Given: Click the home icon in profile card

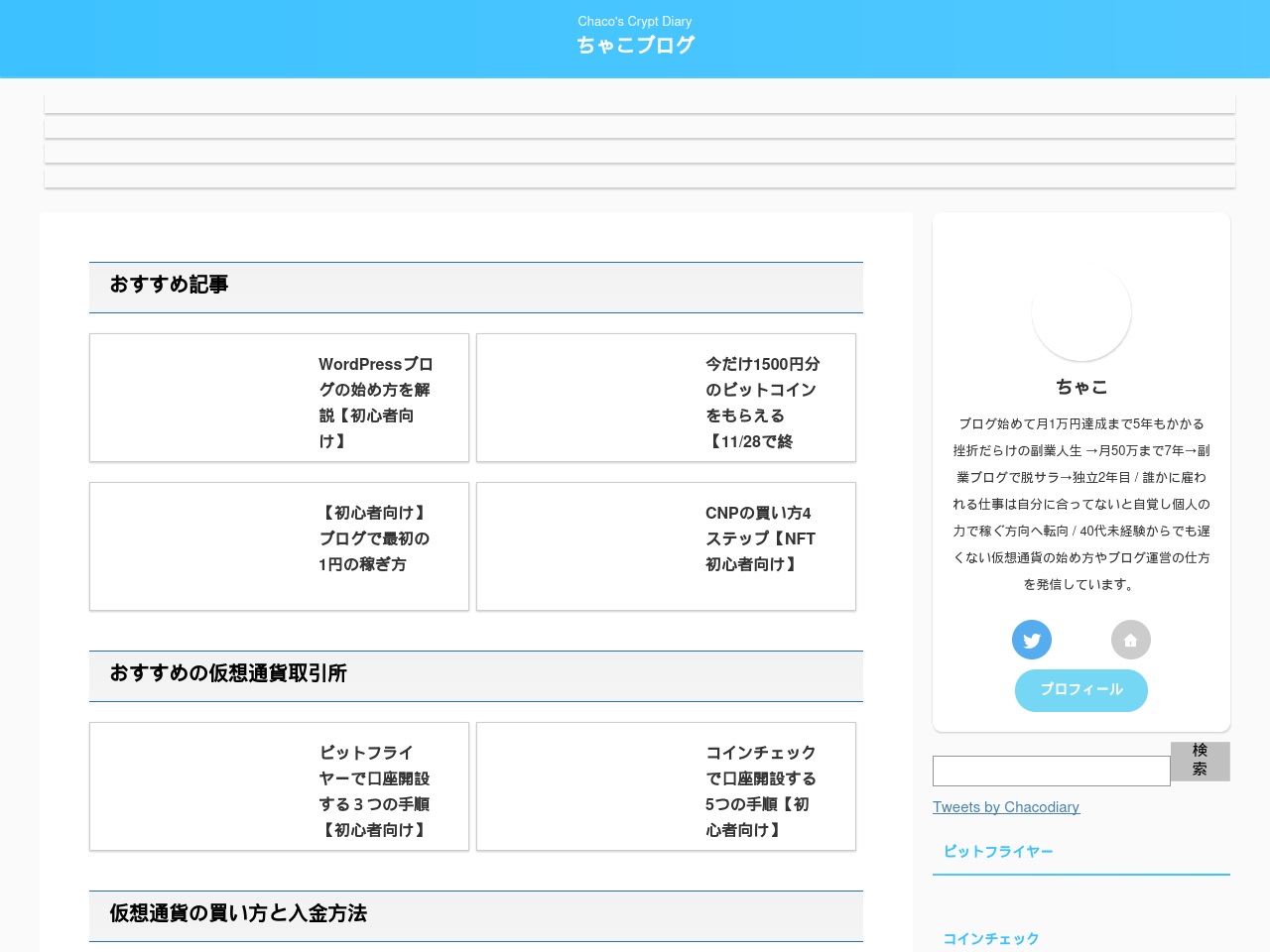Looking at the screenshot, I should pos(1131,640).
